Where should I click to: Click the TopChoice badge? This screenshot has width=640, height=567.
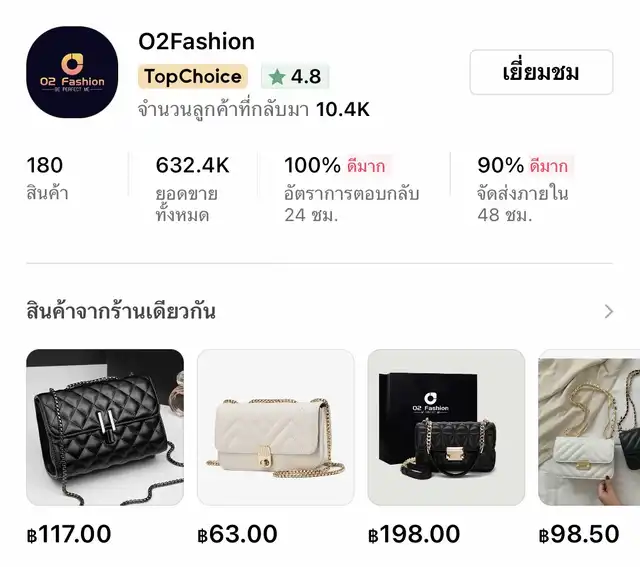pyautogui.click(x=193, y=76)
